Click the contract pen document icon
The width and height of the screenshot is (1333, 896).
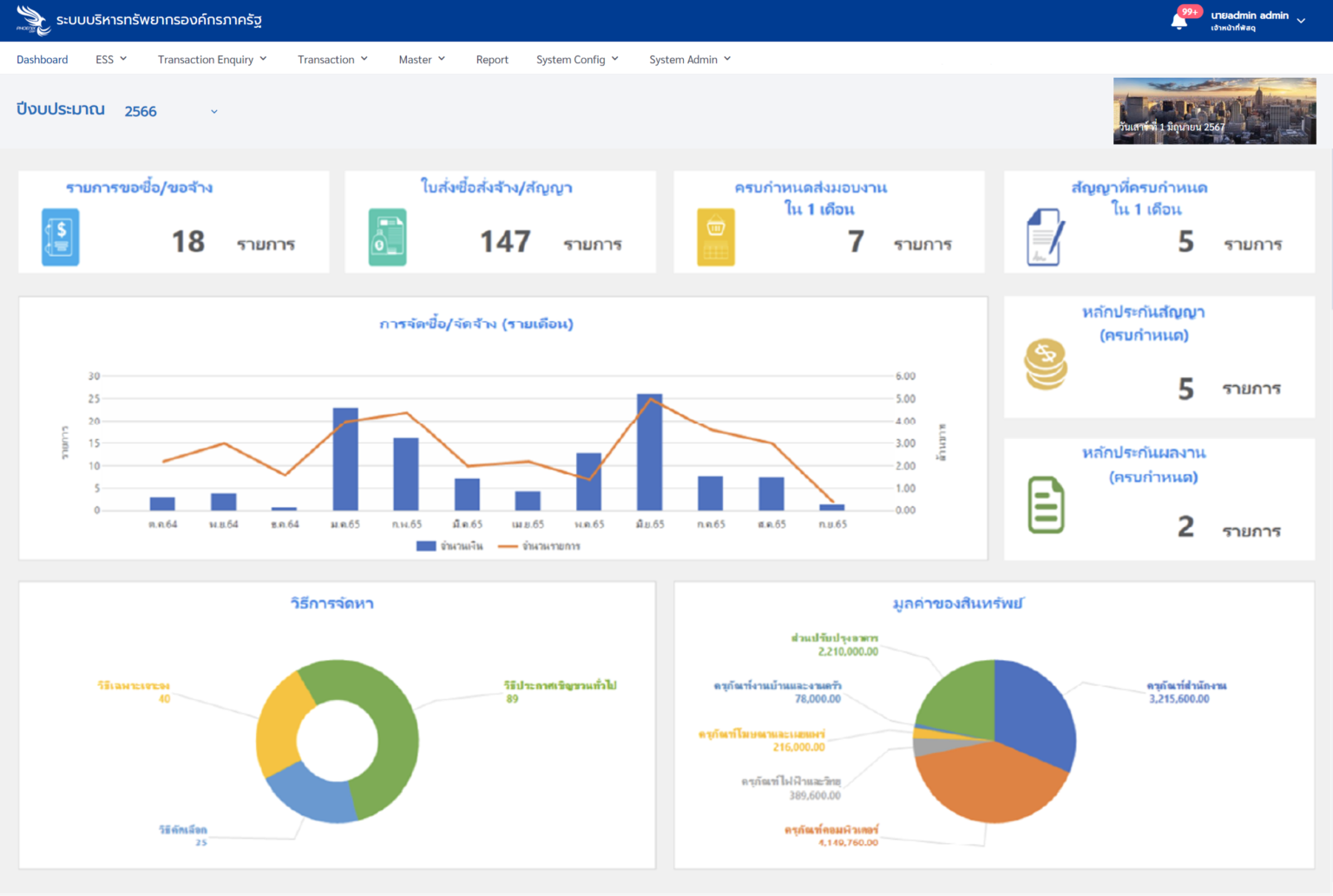click(x=1045, y=237)
